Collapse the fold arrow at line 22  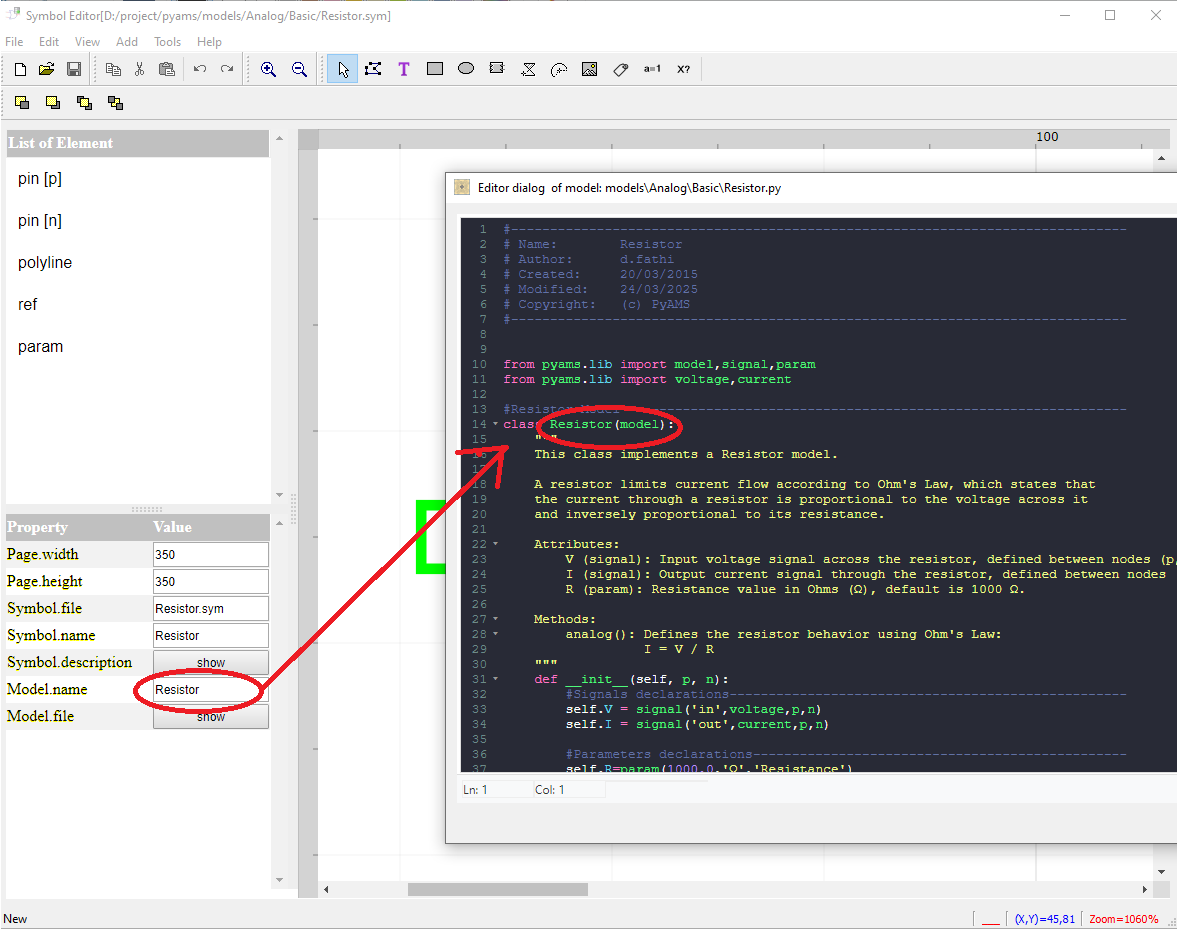[x=495, y=544]
